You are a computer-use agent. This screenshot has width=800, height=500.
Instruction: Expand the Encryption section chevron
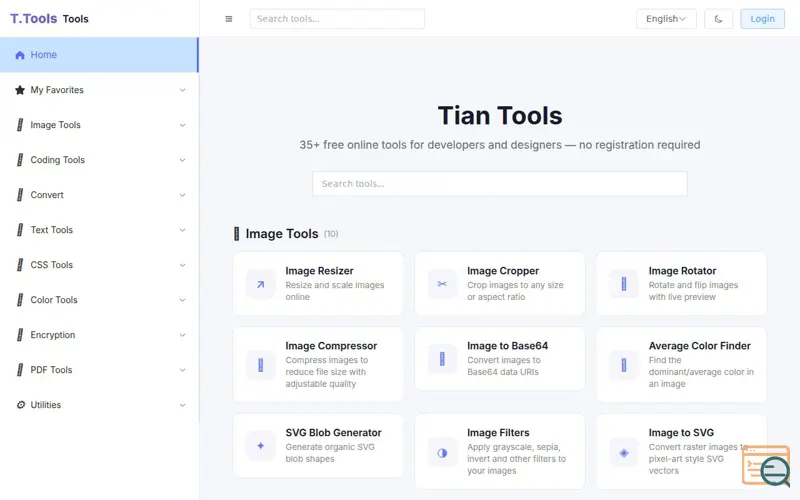182,335
